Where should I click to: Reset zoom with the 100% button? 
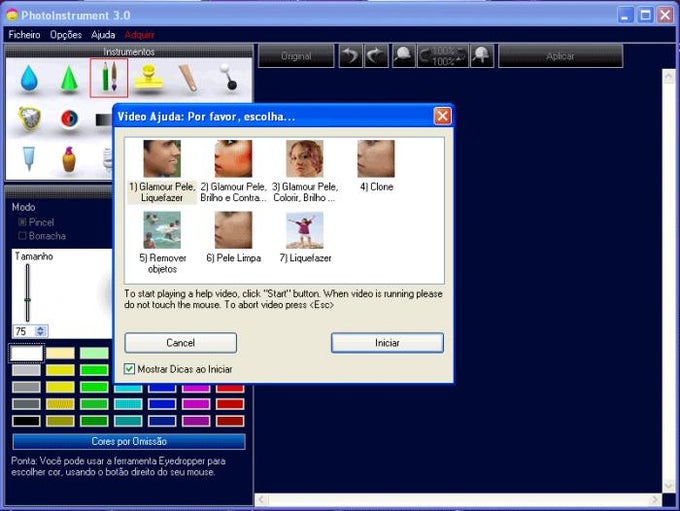(x=443, y=56)
